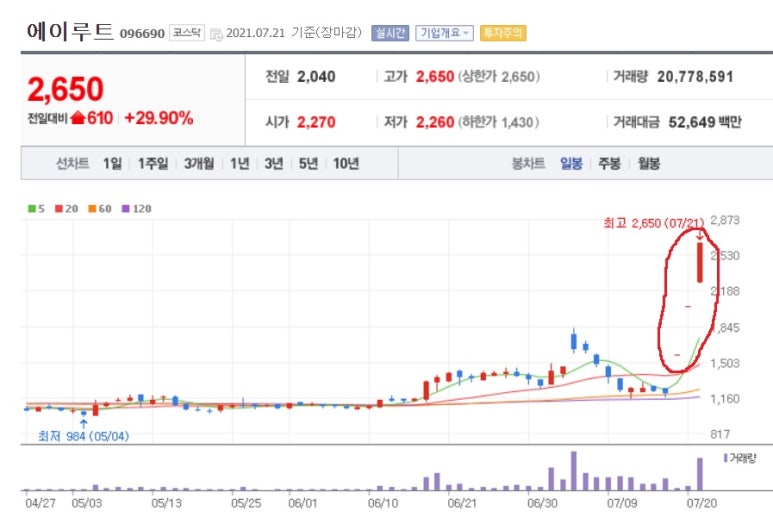Click the 거래대금 value 52,649 백만
The height and width of the screenshot is (530, 773).
(x=705, y=122)
